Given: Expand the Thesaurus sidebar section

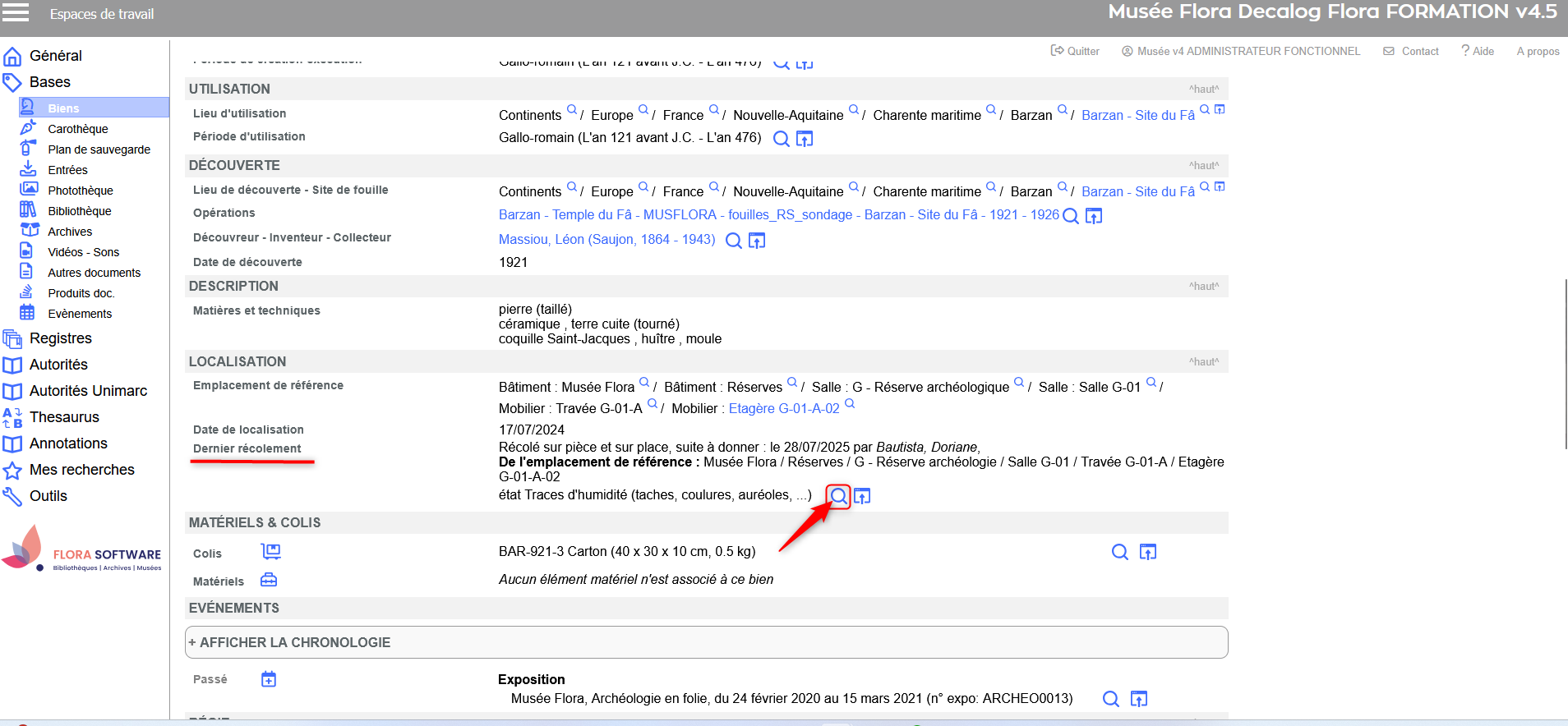Looking at the screenshot, I should 64,417.
